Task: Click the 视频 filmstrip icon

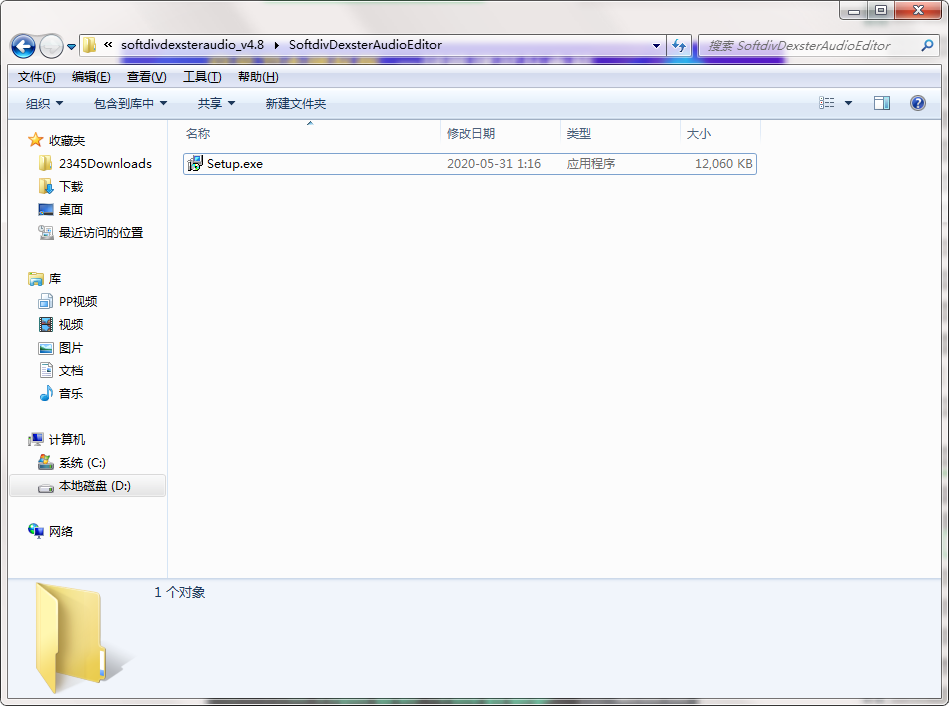Action: (x=46, y=324)
